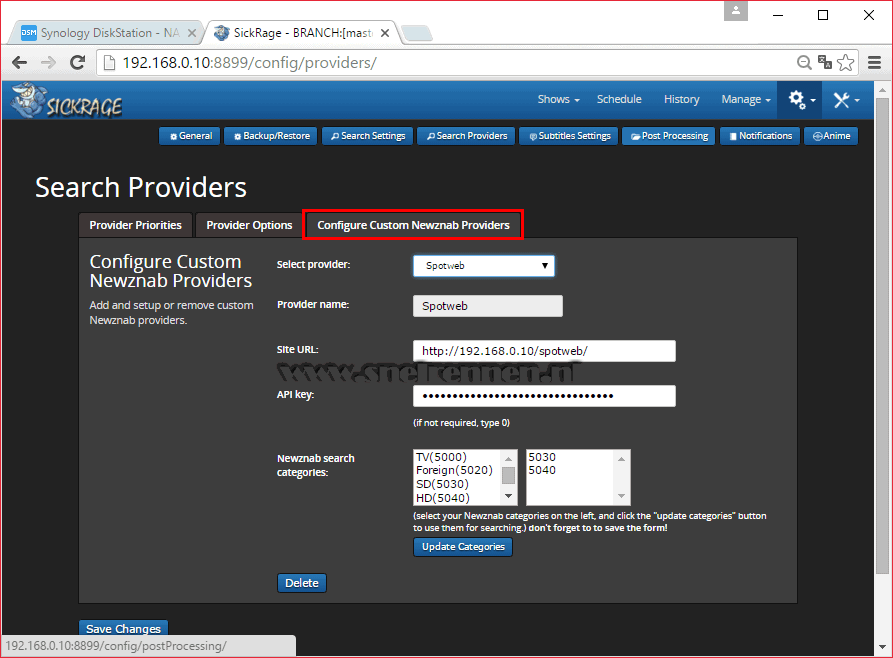Open the History page
The width and height of the screenshot is (893, 658).
pyautogui.click(x=681, y=99)
